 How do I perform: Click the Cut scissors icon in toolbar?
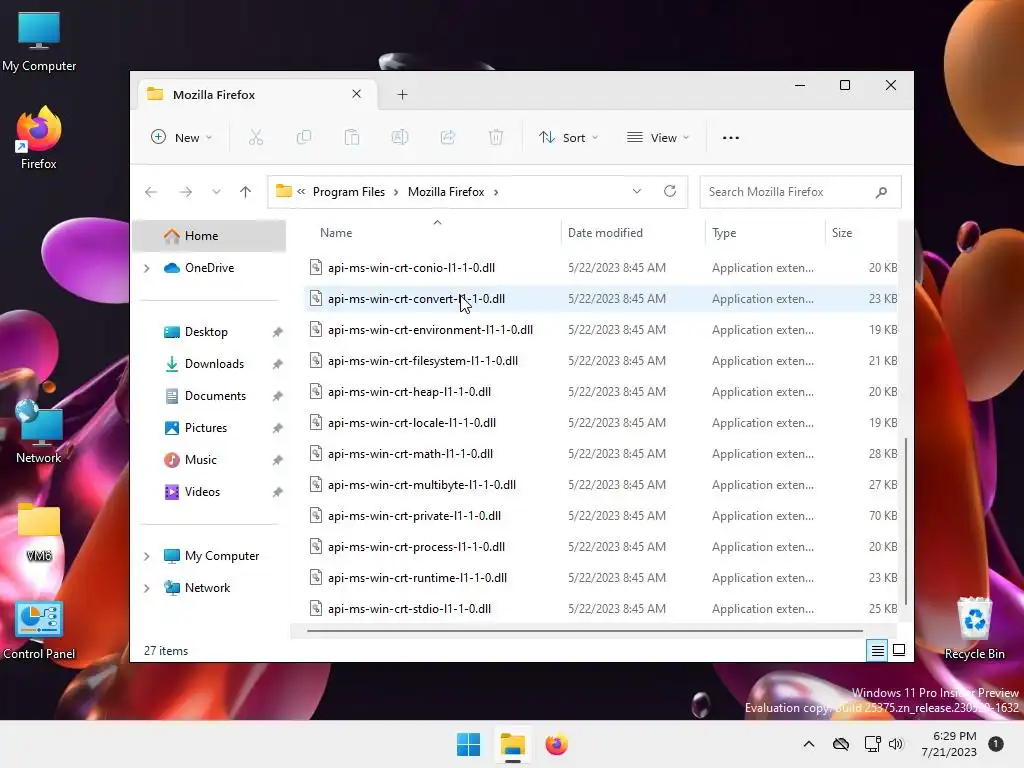point(256,138)
